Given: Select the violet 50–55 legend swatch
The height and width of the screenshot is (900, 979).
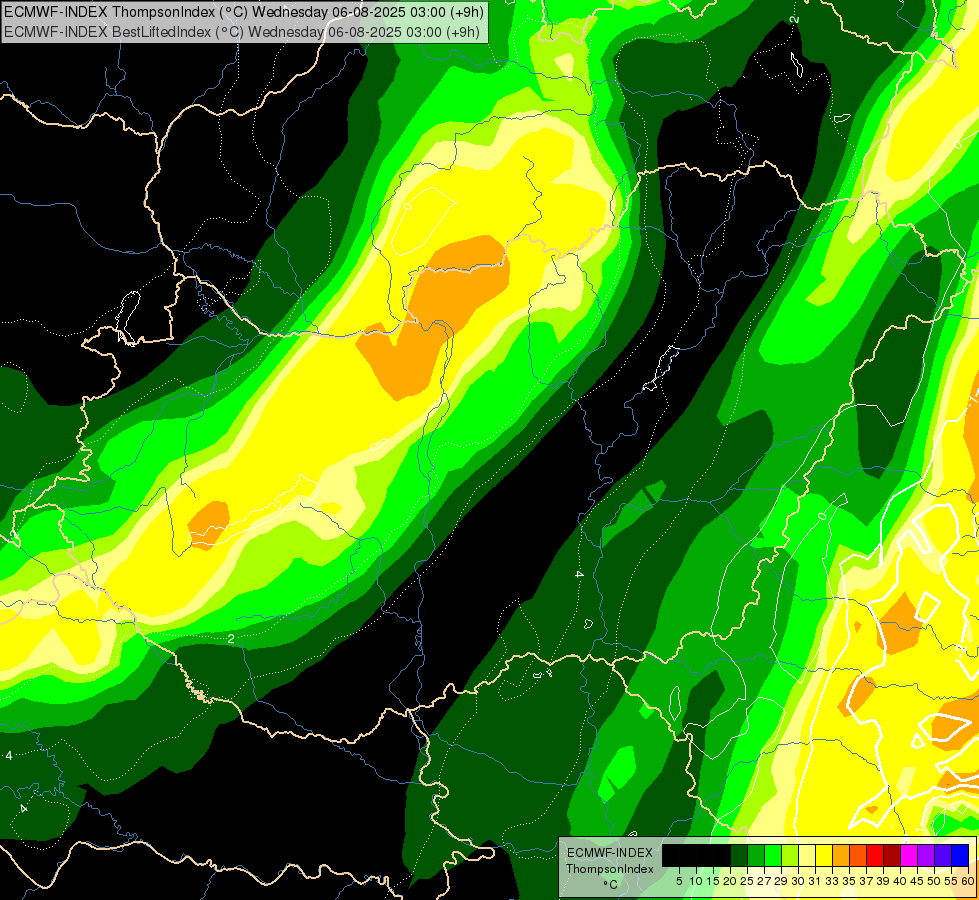Looking at the screenshot, I should tap(943, 855).
